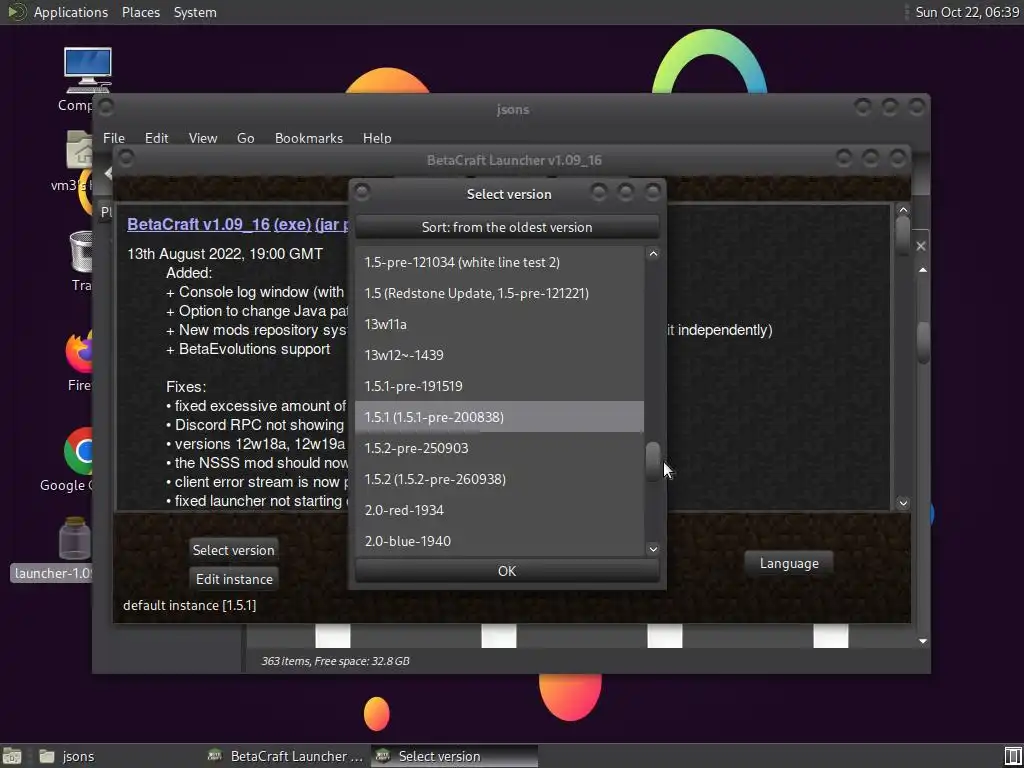Open File menu in jsons window
Screen dimensions: 1024x768
[x=114, y=138]
